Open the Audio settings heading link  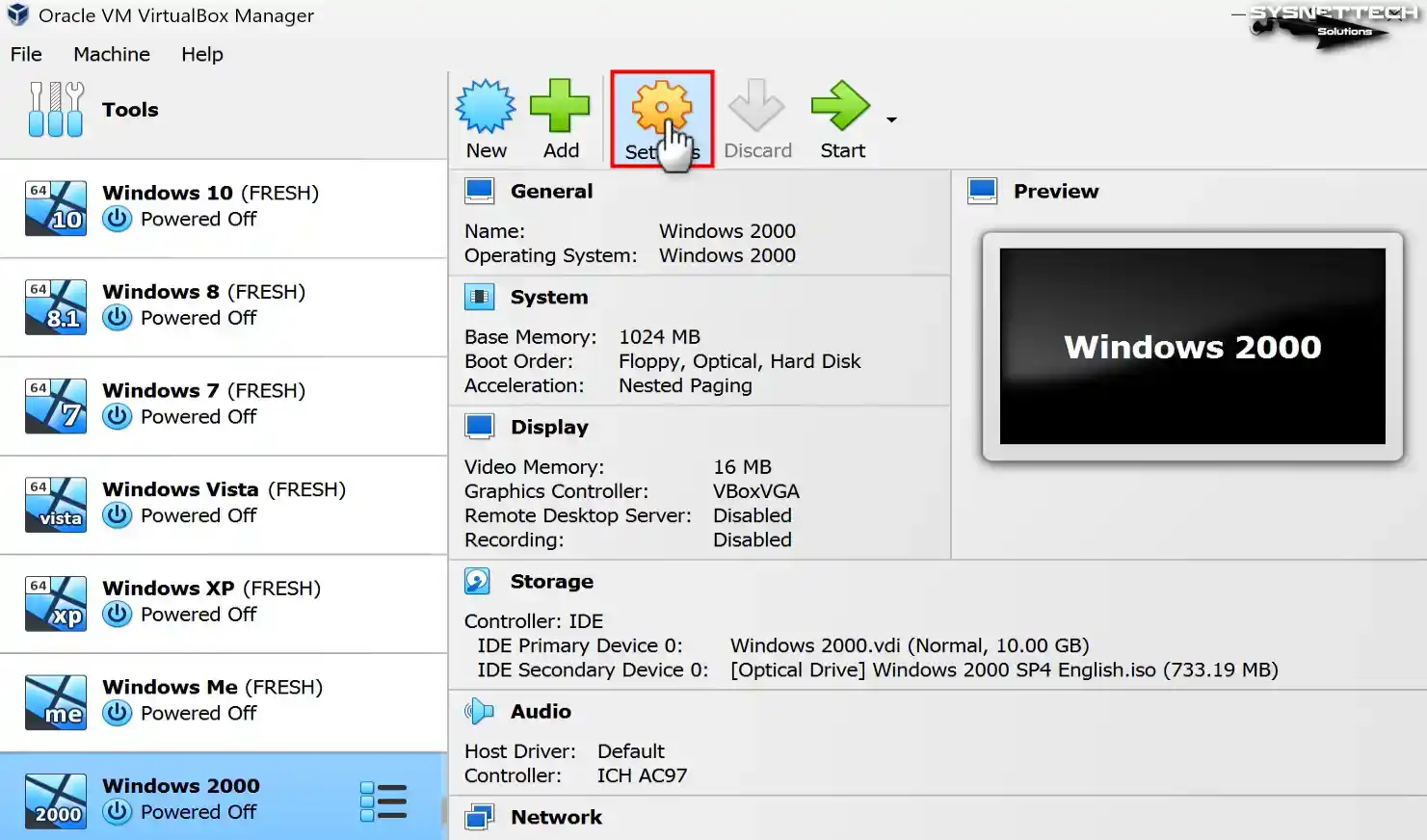541,711
